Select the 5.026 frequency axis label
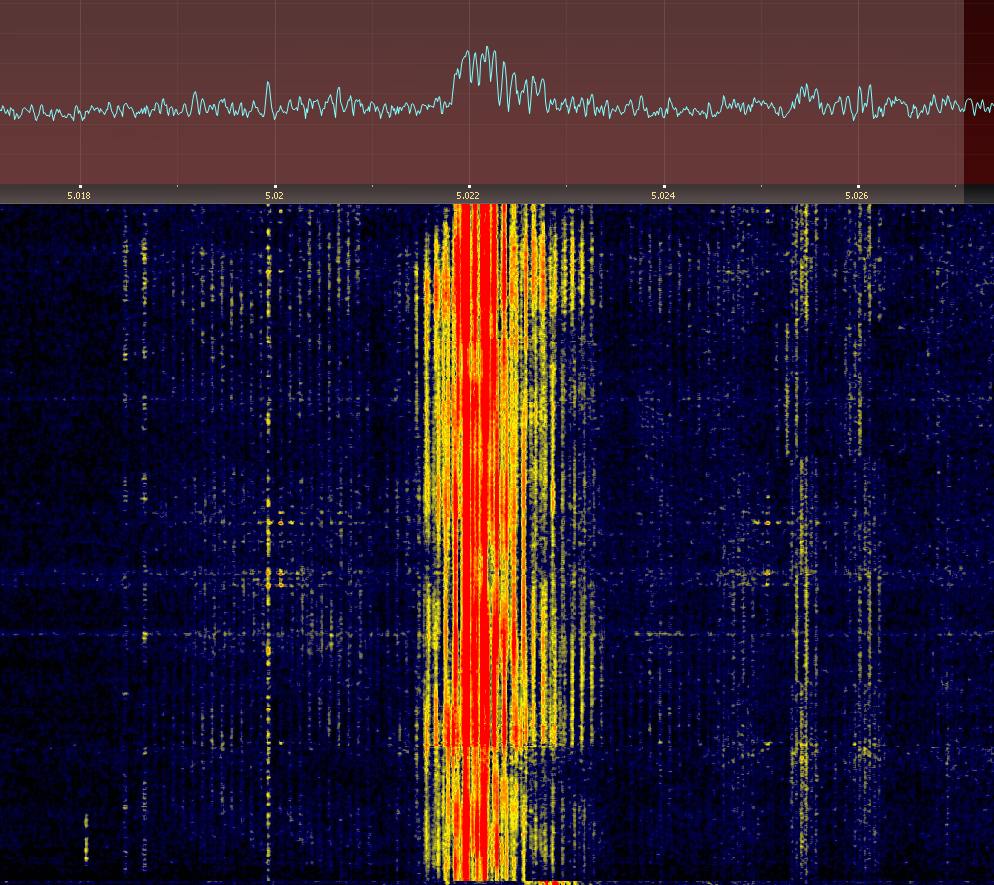 (857, 195)
